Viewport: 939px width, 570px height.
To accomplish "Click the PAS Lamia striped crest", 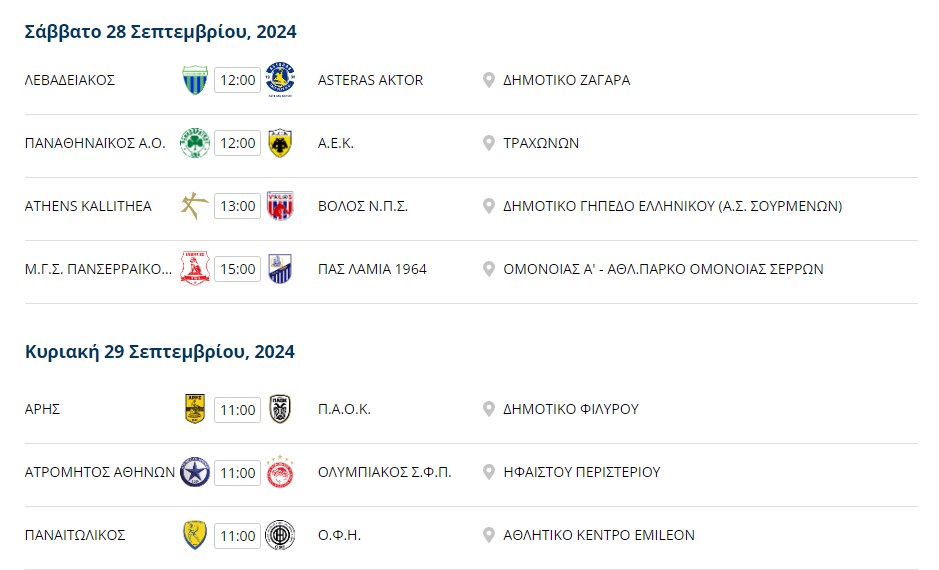I will [280, 269].
